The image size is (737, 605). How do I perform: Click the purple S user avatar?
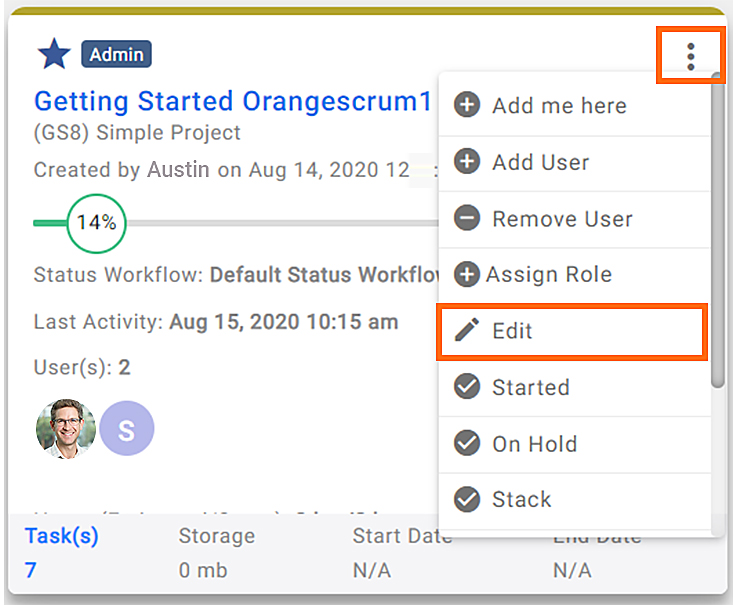pyautogui.click(x=127, y=428)
